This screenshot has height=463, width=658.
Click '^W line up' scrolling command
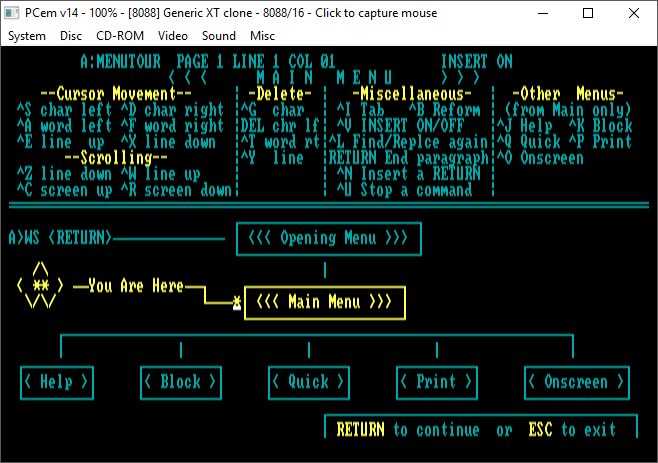click(x=160, y=174)
